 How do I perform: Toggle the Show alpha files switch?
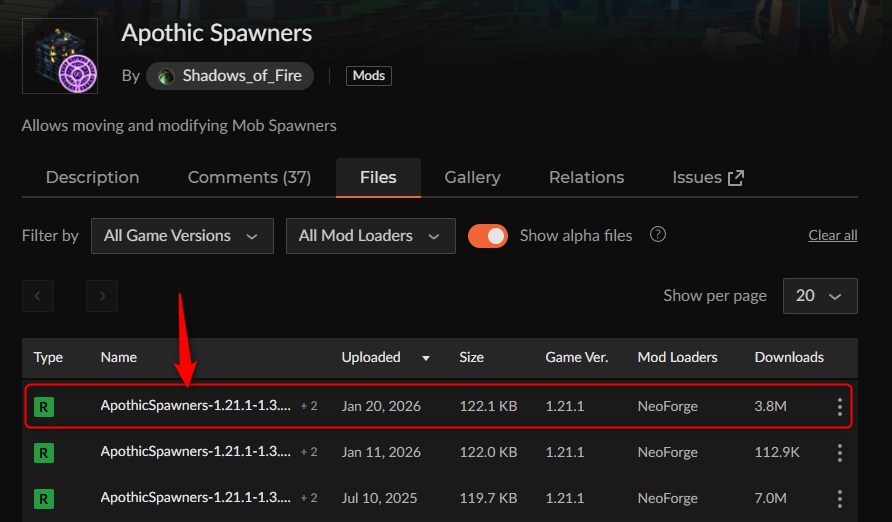(x=488, y=236)
